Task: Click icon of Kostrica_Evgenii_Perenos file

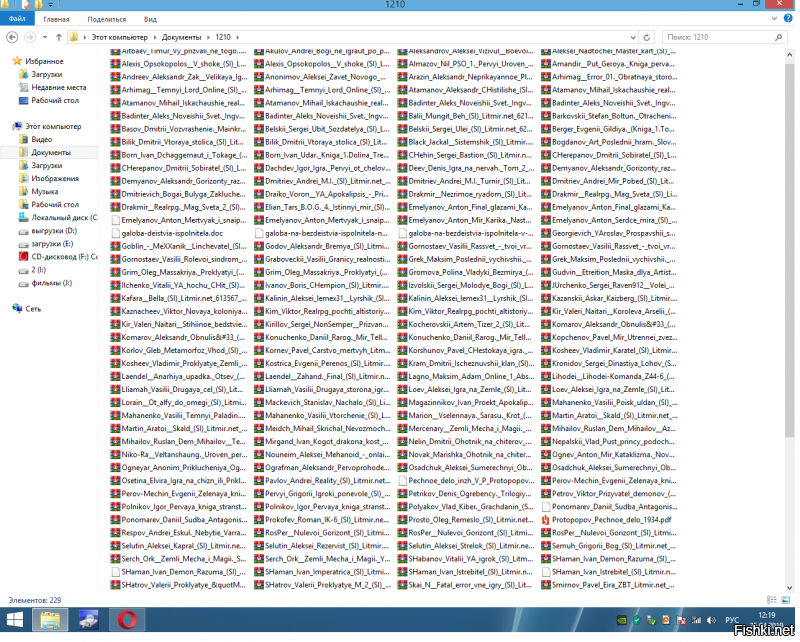Action: pyautogui.click(x=259, y=363)
